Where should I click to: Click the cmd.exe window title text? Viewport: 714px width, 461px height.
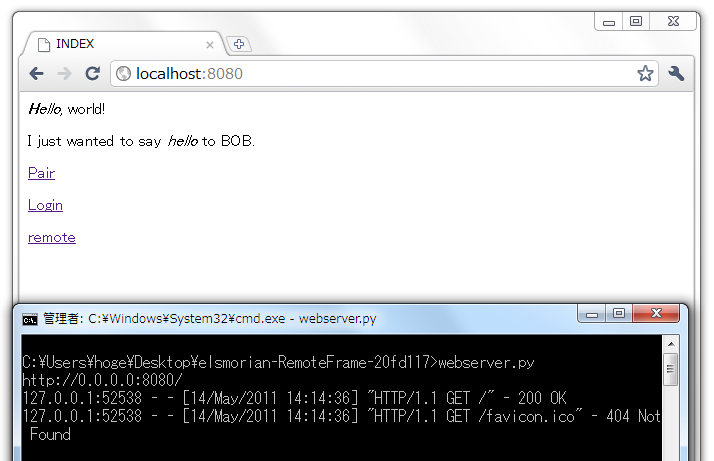209,318
